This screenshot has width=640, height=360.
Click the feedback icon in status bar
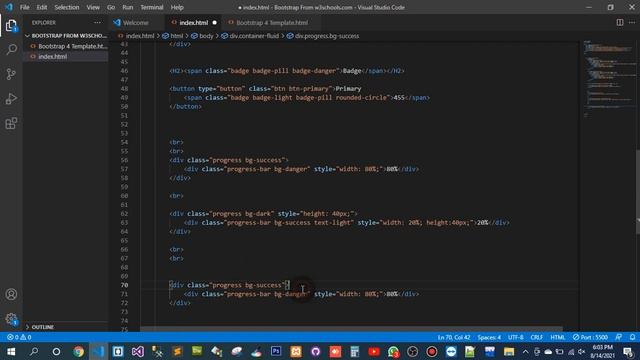619,337
